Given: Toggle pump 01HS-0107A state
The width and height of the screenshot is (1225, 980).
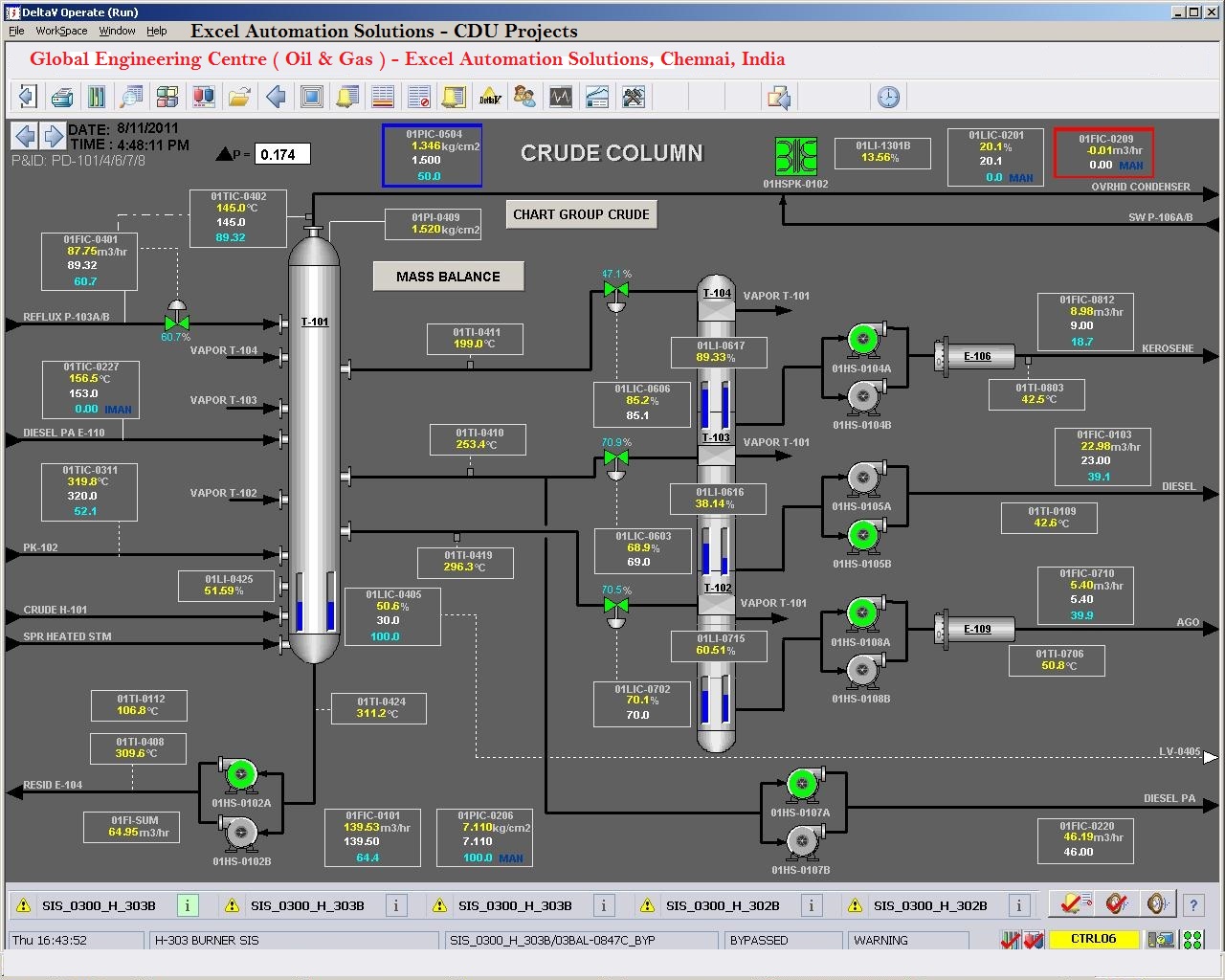Looking at the screenshot, I should (x=802, y=784).
